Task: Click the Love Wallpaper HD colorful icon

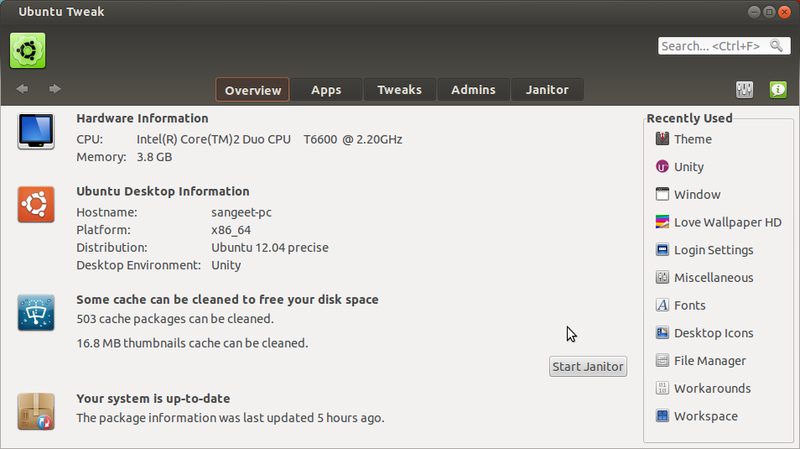Action: (662, 222)
